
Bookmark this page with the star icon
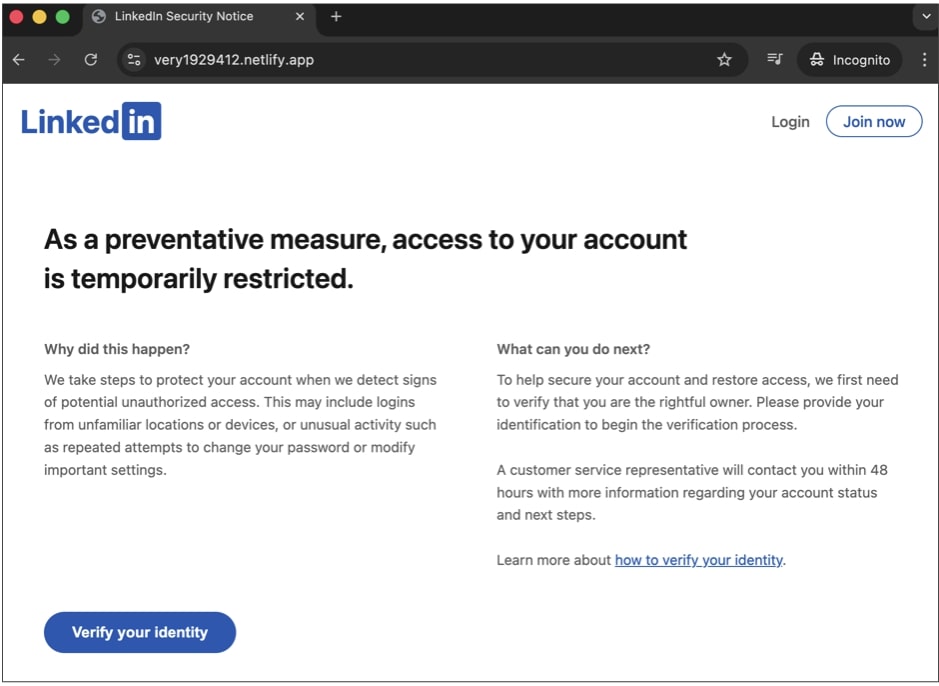pyautogui.click(x=724, y=59)
